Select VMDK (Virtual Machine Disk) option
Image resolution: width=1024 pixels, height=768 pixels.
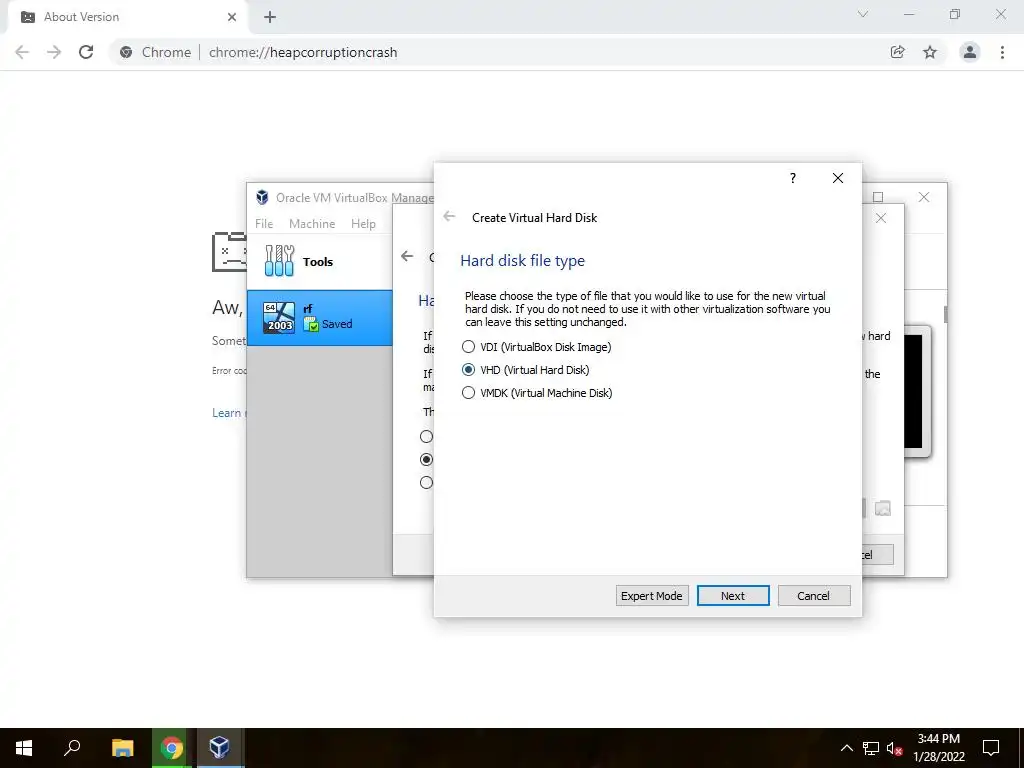tap(537, 392)
